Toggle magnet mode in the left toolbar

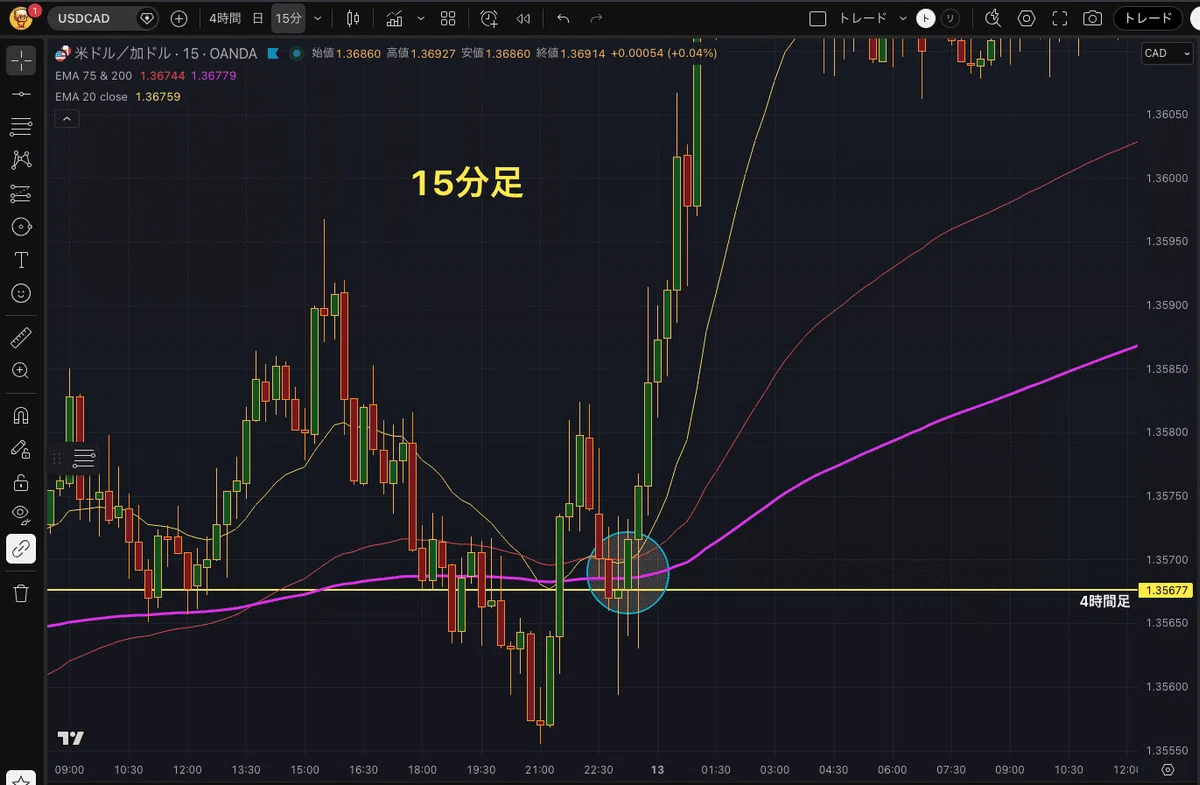[x=21, y=415]
